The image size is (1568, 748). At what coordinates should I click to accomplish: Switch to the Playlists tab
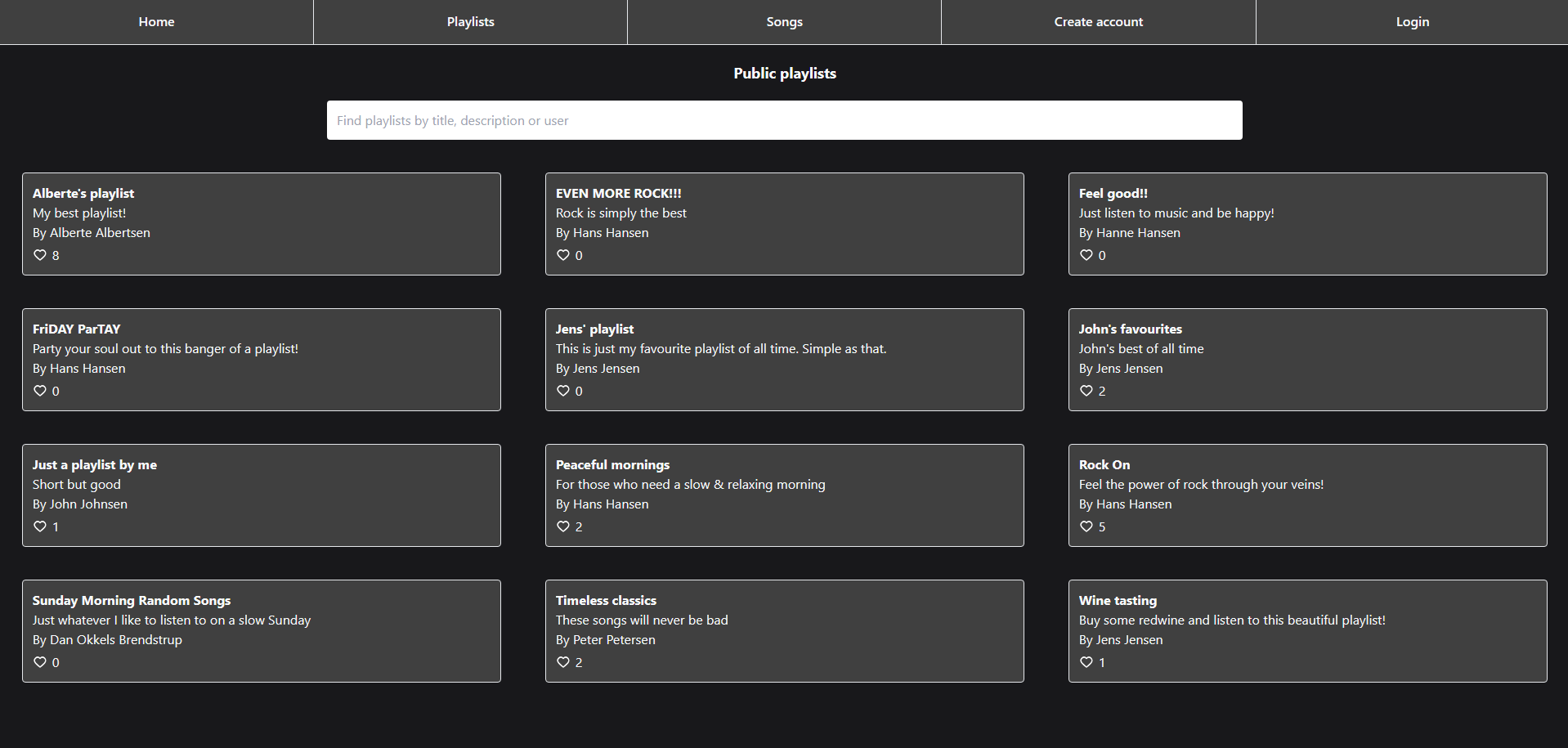(470, 22)
